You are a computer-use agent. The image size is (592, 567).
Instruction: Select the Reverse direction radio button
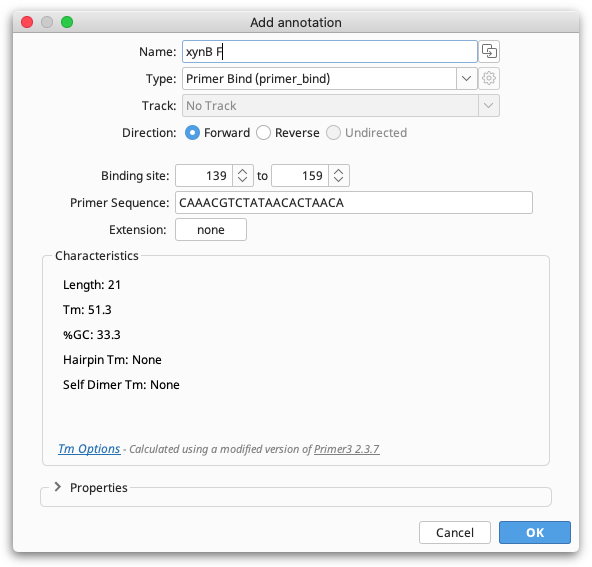tap(263, 133)
